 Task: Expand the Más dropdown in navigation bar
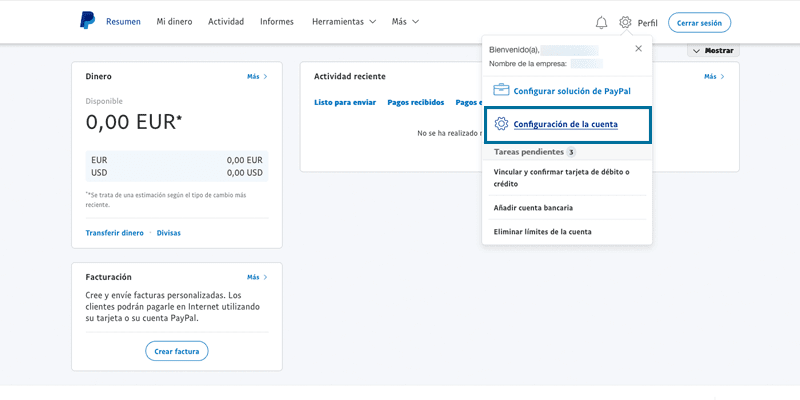[405, 21]
